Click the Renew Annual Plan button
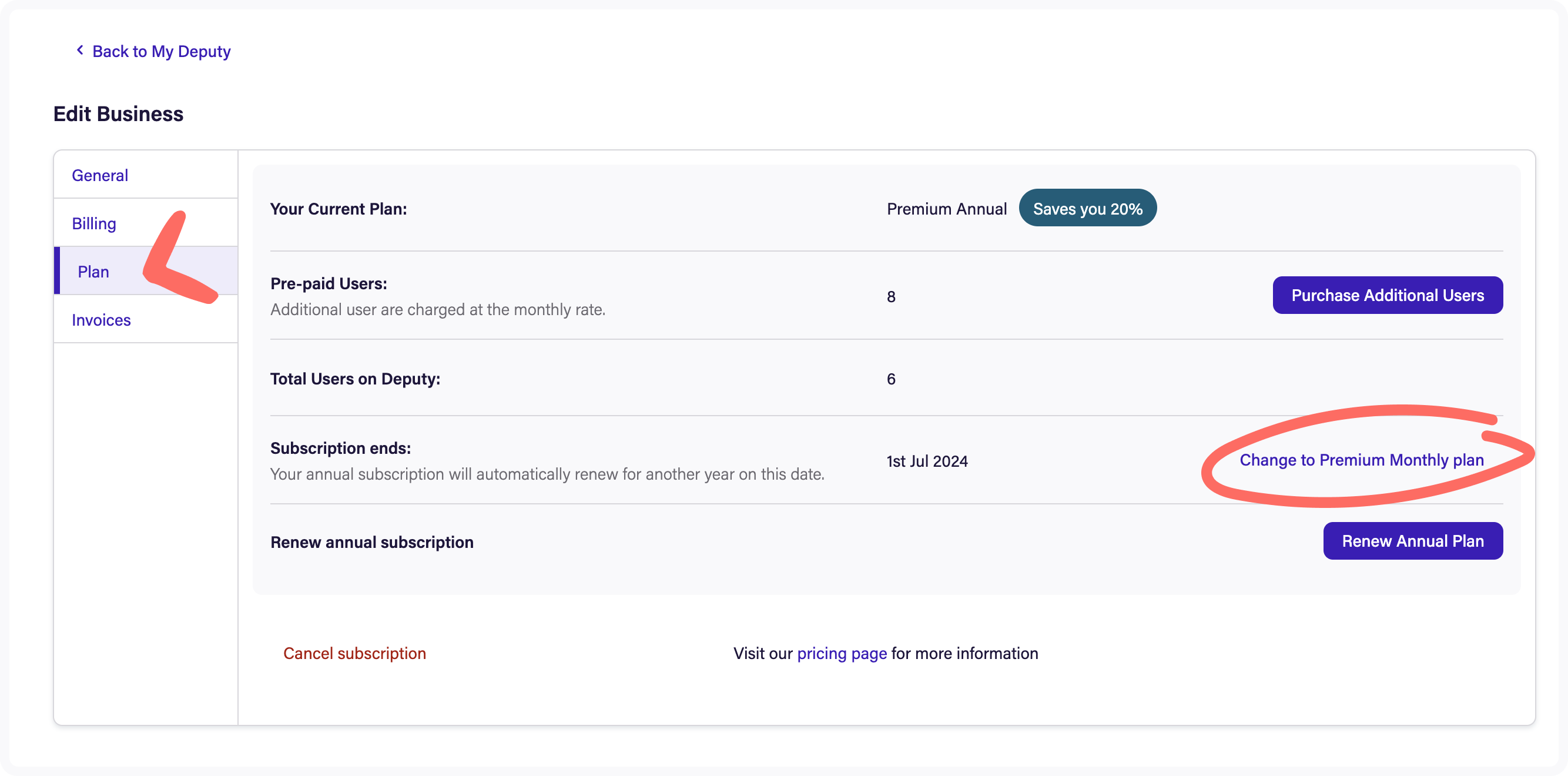The width and height of the screenshot is (1568, 776). tap(1413, 541)
